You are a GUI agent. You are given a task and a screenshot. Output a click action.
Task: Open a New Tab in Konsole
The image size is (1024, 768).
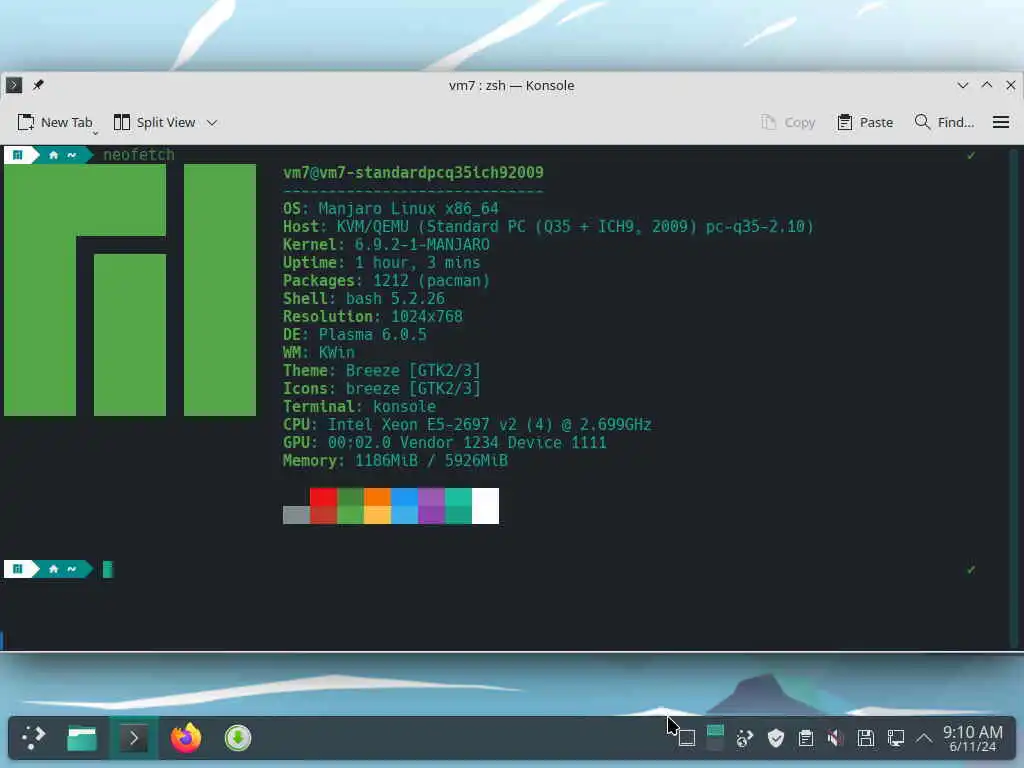point(55,122)
